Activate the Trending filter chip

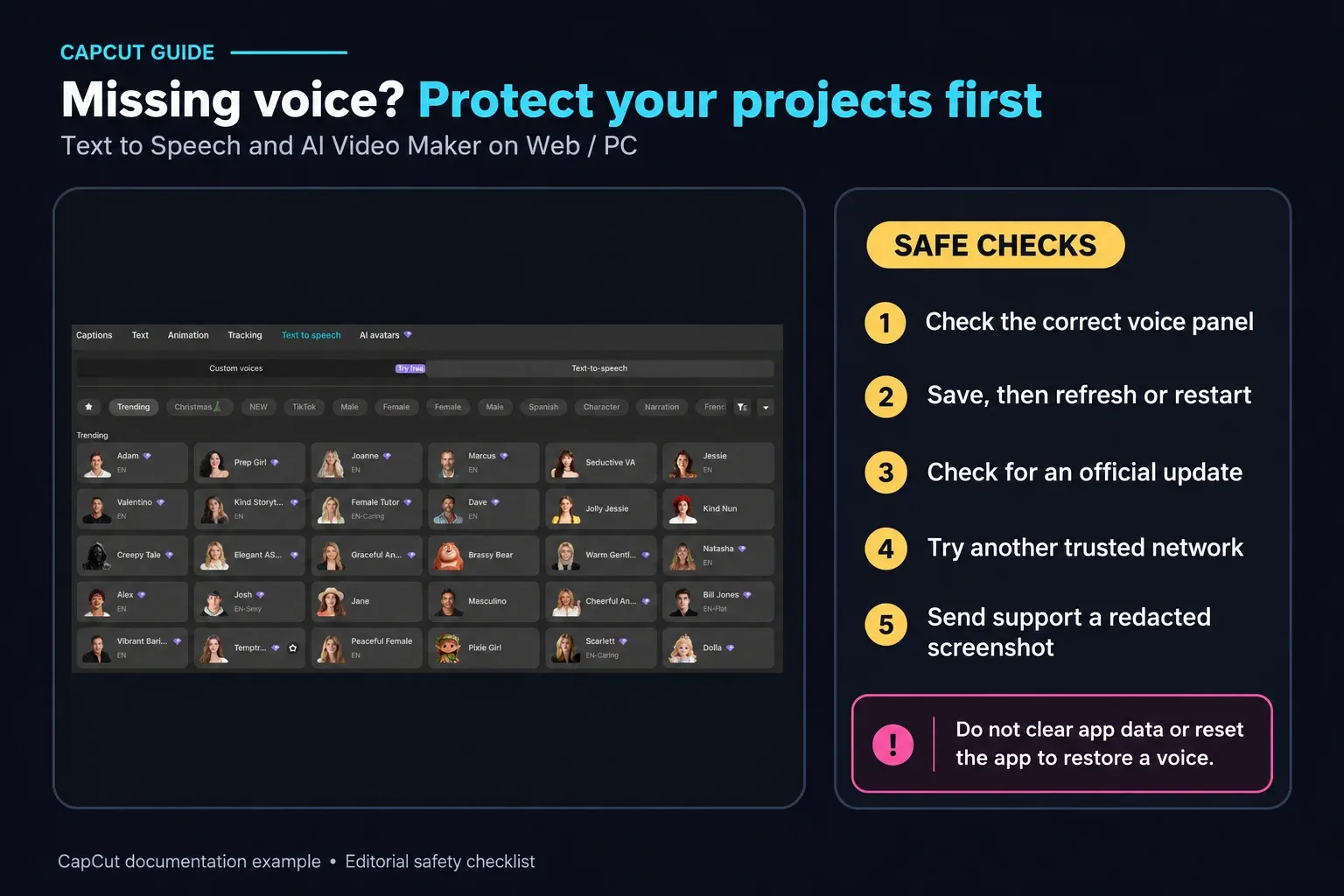pos(133,407)
